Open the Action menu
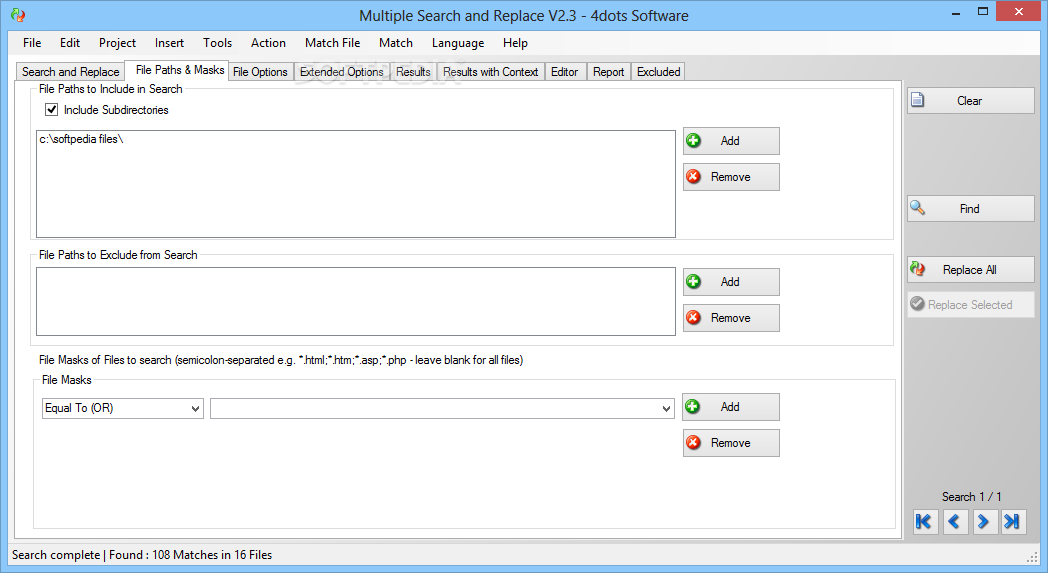The height and width of the screenshot is (573, 1048). (268, 43)
